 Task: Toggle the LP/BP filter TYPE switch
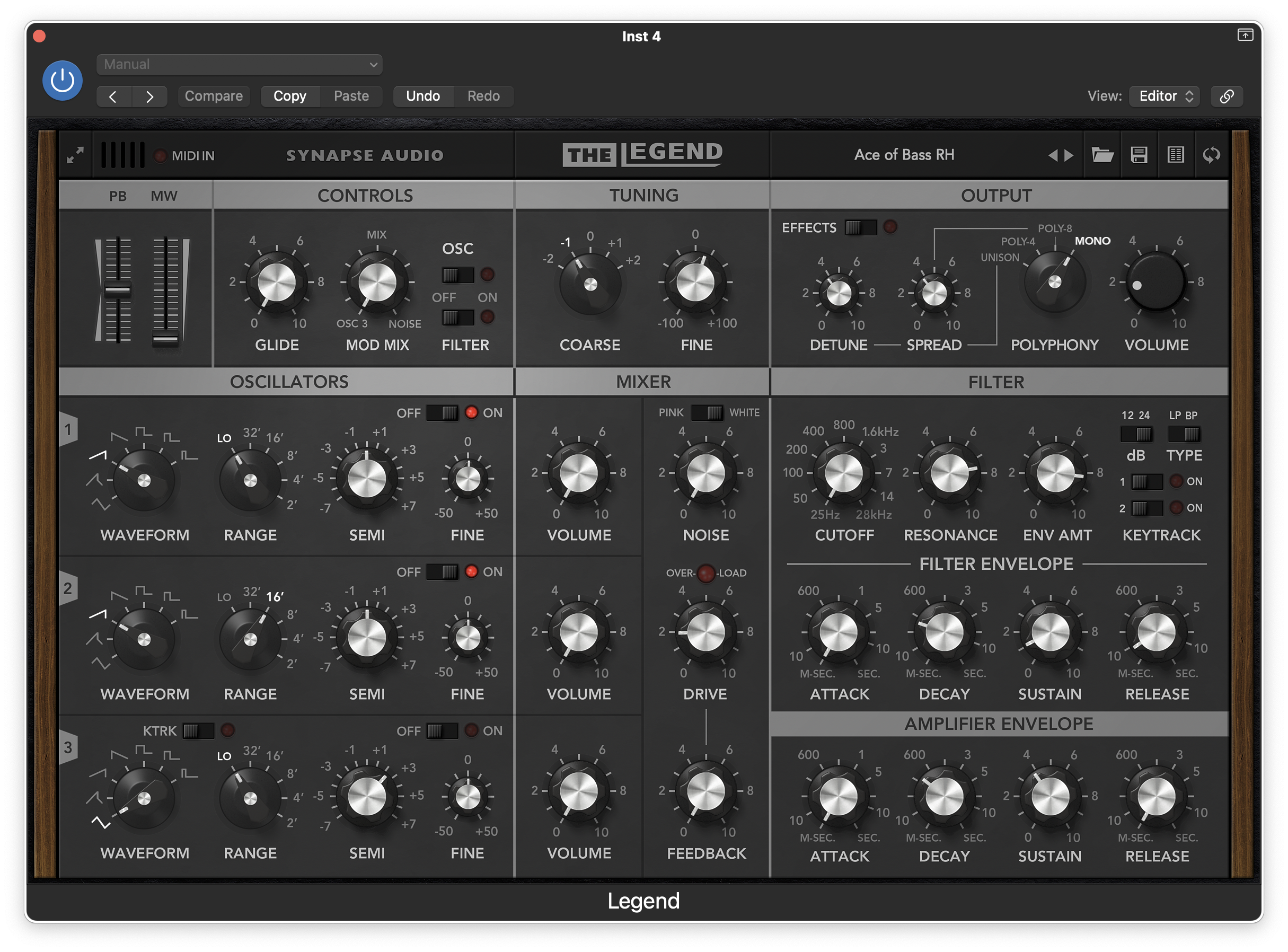[x=1184, y=434]
